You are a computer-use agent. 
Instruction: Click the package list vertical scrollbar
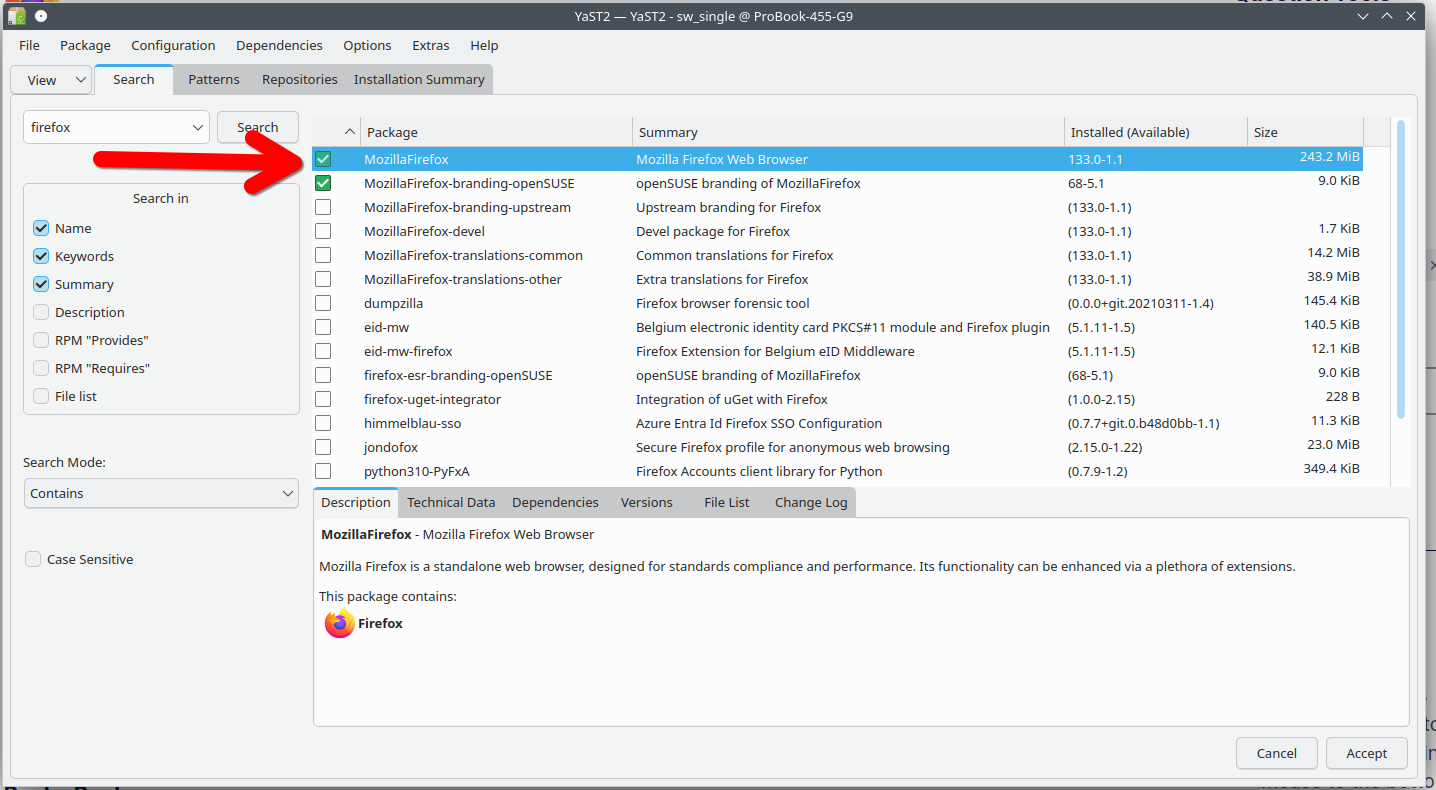[1401, 270]
